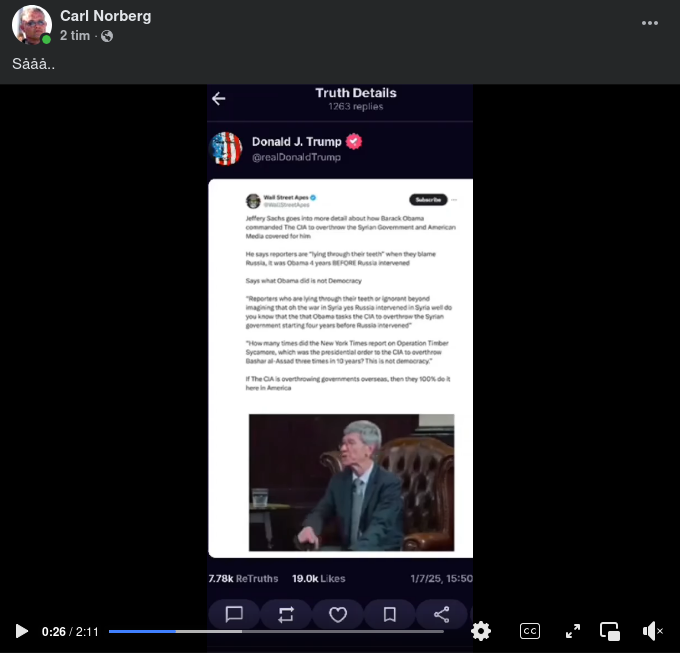Image resolution: width=680 pixels, height=653 pixels.
Task: Seek along the video progress bar
Action: click(x=276, y=631)
